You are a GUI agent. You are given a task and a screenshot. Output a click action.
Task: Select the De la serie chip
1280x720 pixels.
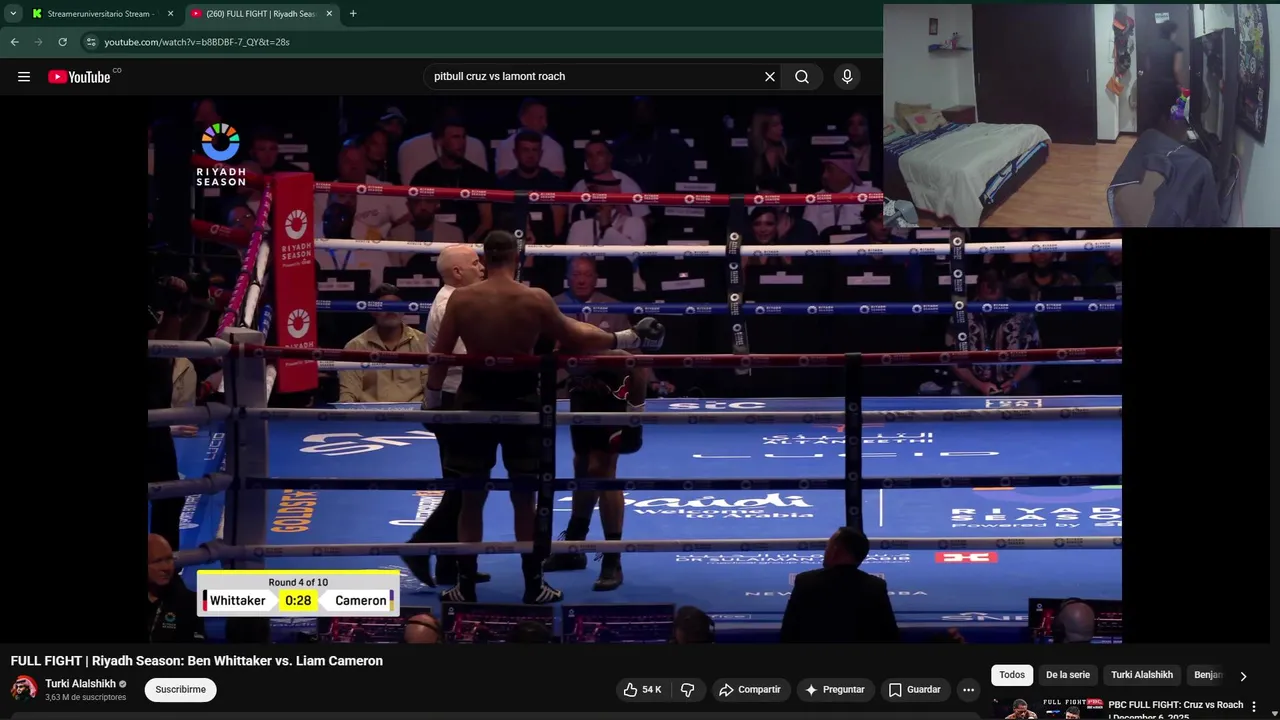point(1068,675)
